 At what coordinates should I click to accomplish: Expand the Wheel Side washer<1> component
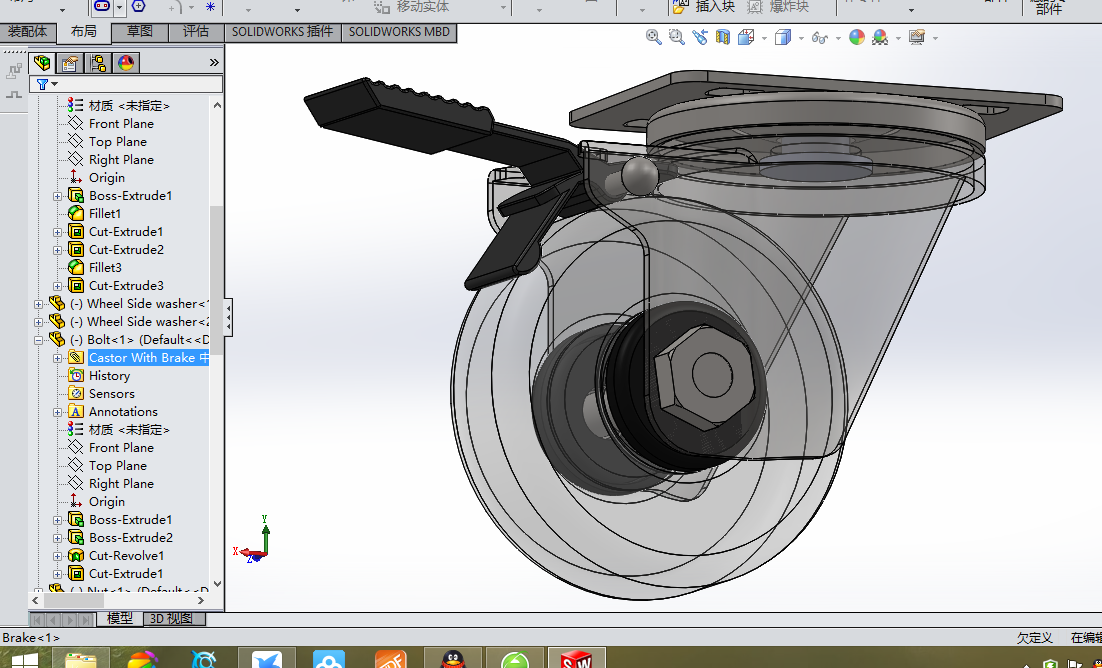(x=39, y=304)
